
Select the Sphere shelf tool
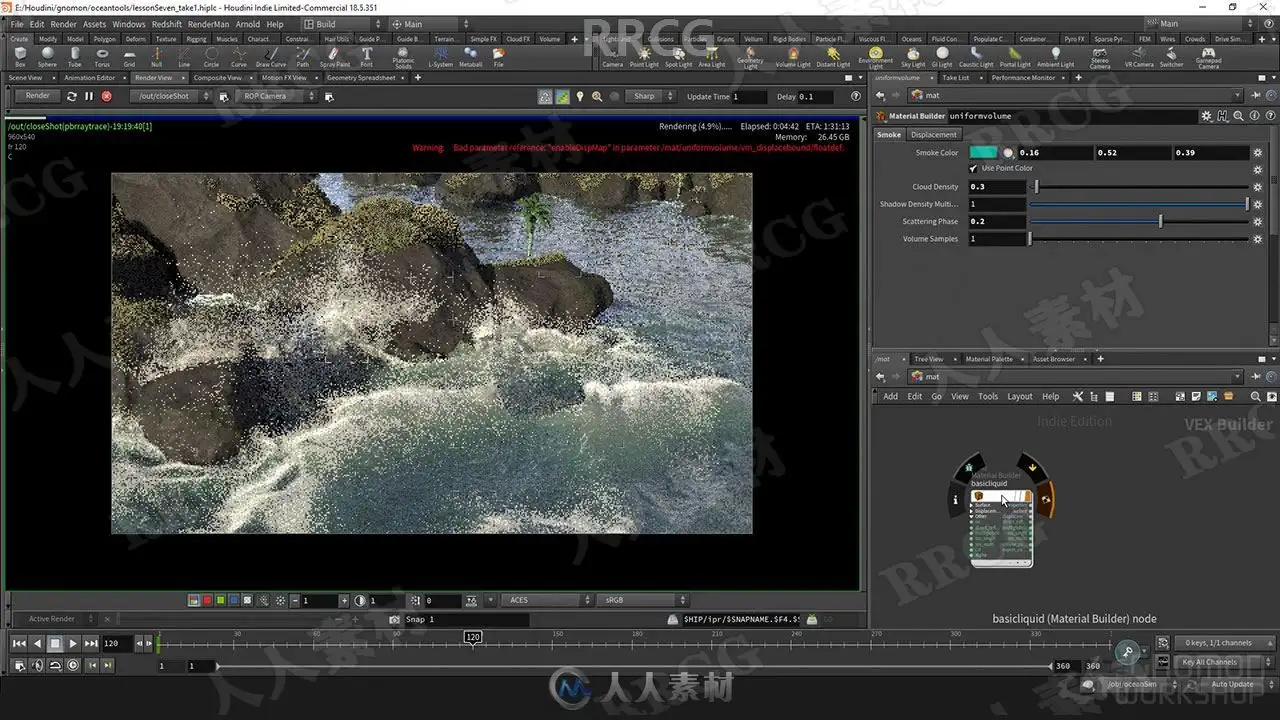[x=47, y=57]
